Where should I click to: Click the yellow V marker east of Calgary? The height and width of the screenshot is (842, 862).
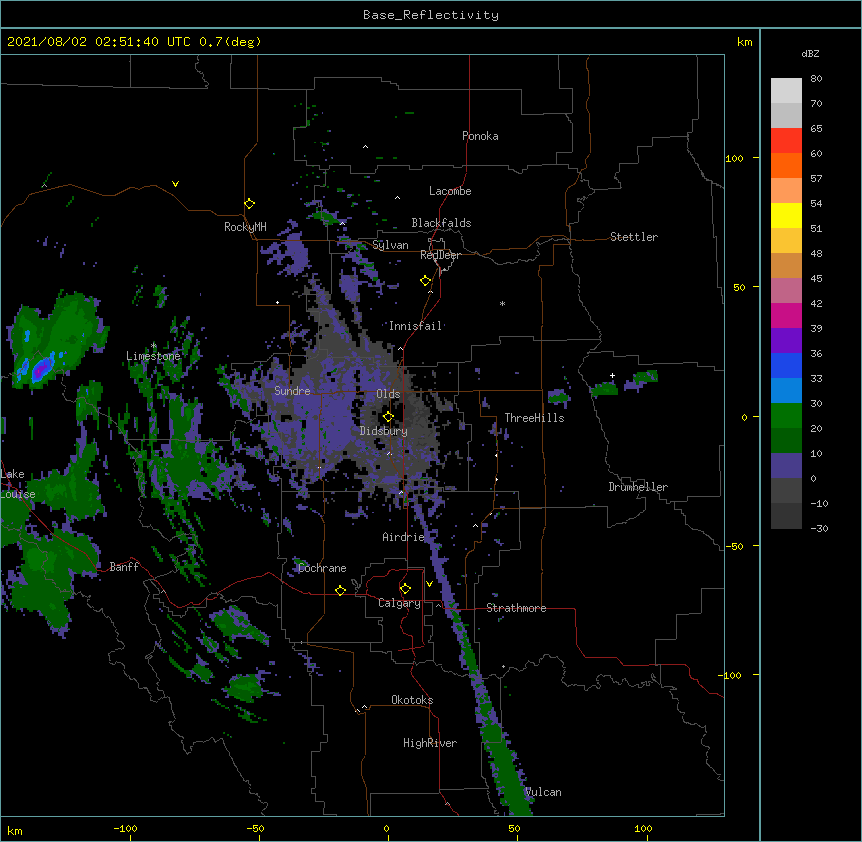[429, 584]
